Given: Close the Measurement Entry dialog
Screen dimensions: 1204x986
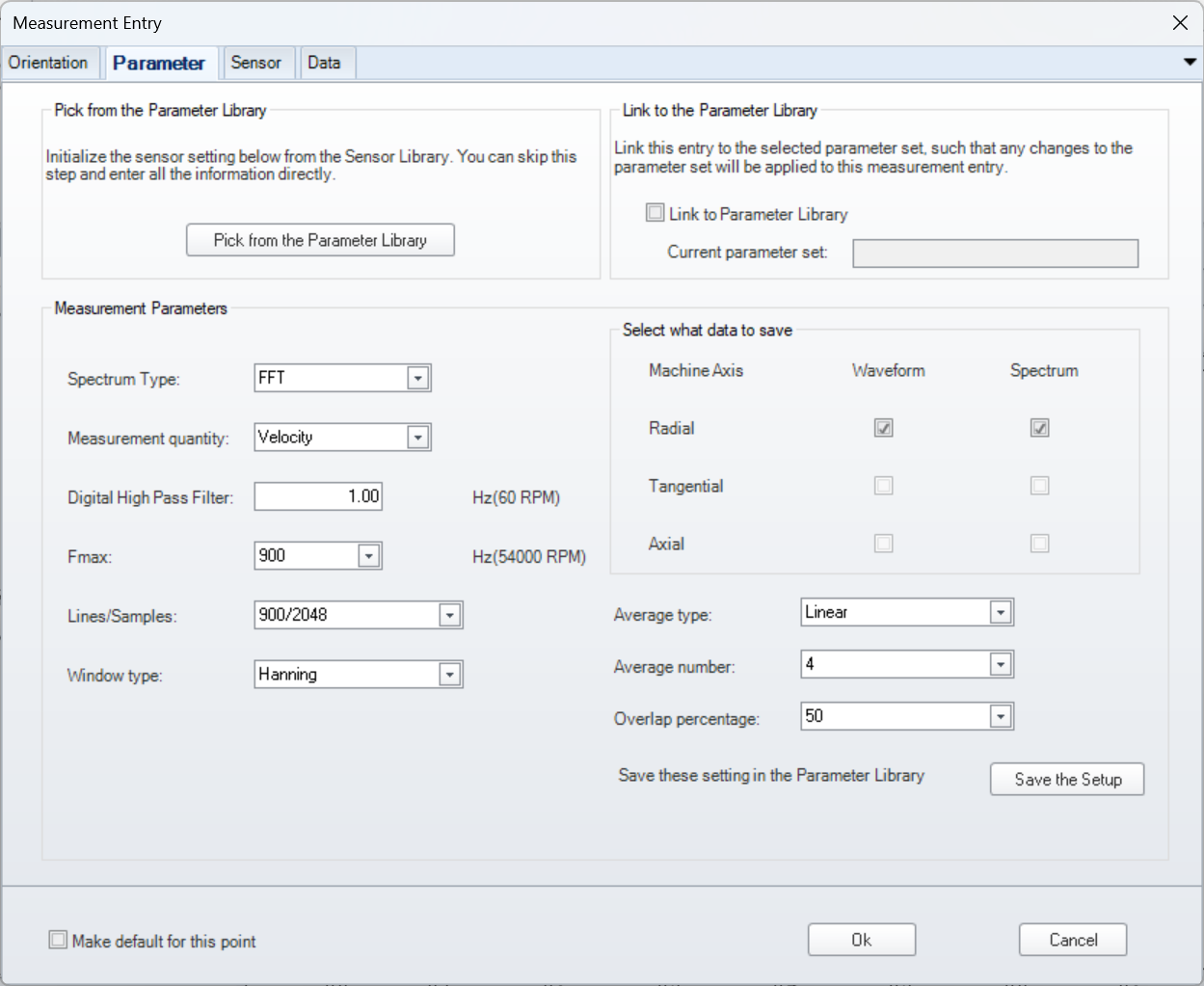Looking at the screenshot, I should pos(1180,23).
